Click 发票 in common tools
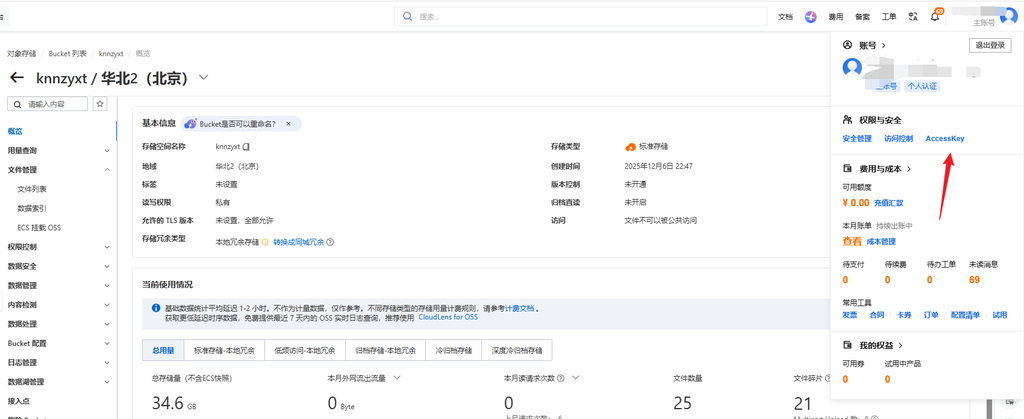The image size is (1024, 419). tap(850, 315)
